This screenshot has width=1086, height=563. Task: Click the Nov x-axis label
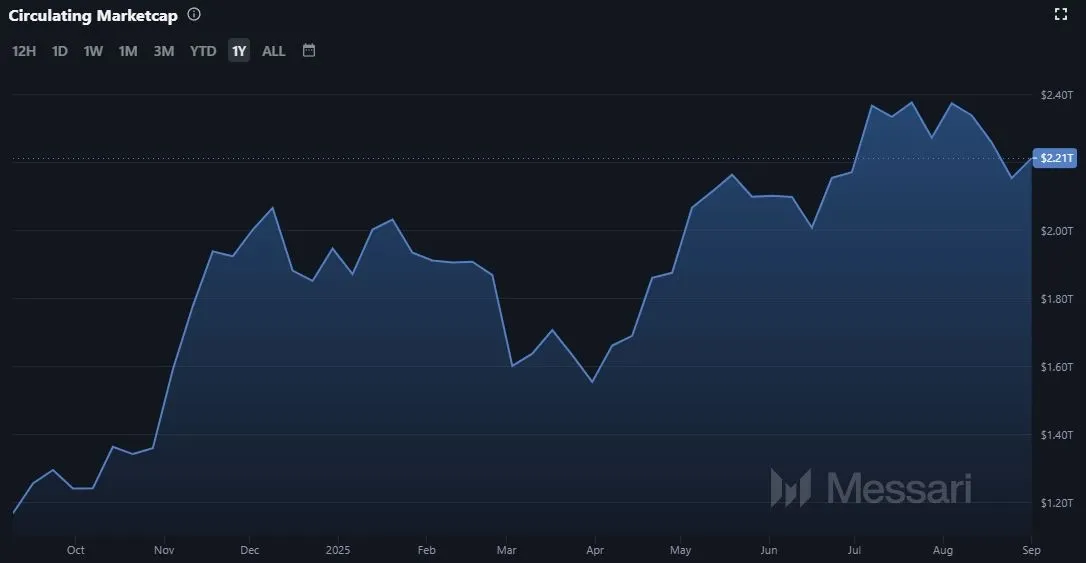(164, 550)
